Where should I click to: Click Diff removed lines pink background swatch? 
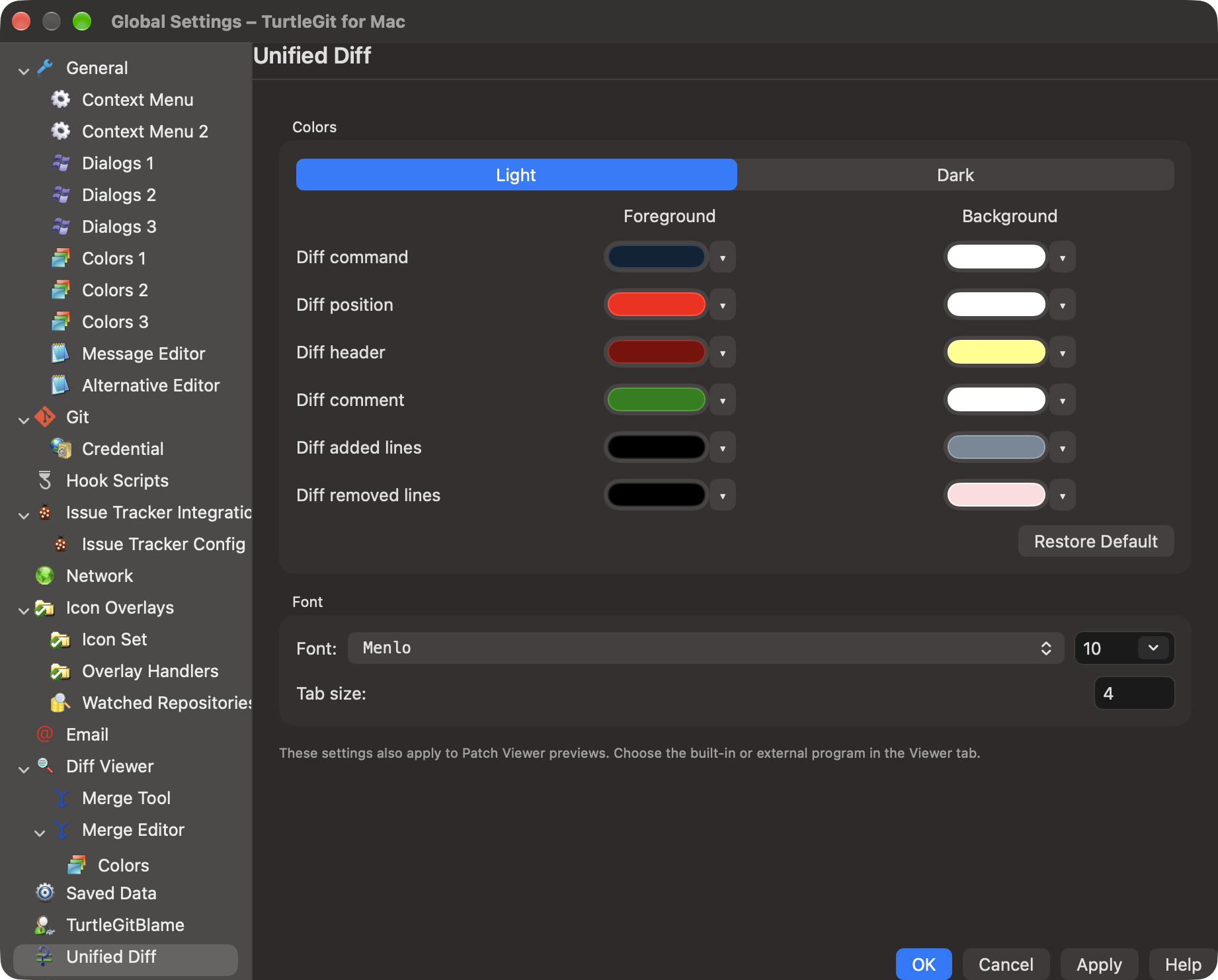click(x=996, y=495)
